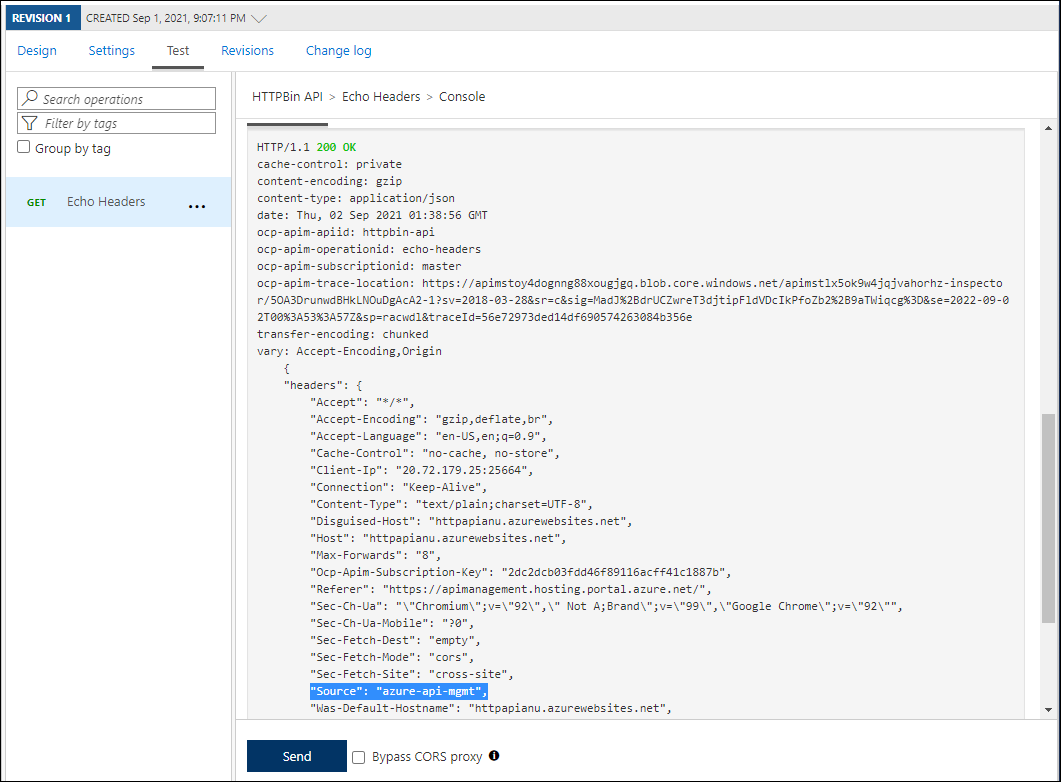This screenshot has width=1061, height=782.
Task: Enable the Group by tag checkbox
Action: [x=24, y=148]
